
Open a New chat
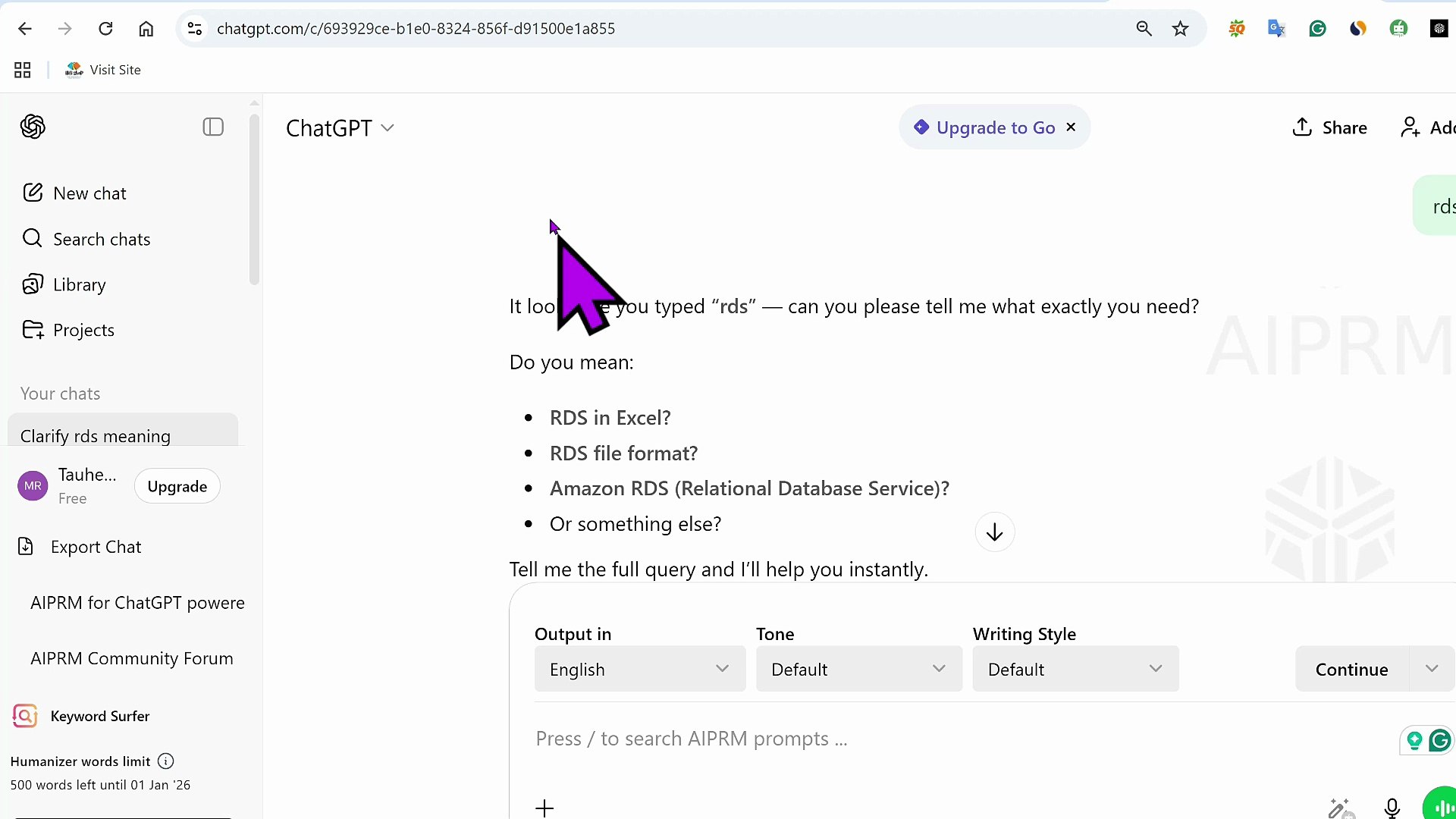point(89,193)
